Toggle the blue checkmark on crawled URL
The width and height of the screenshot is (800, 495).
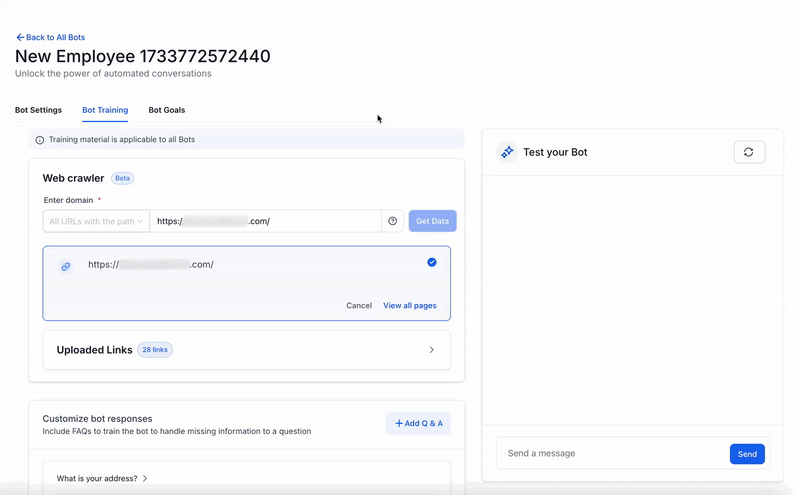tap(432, 262)
